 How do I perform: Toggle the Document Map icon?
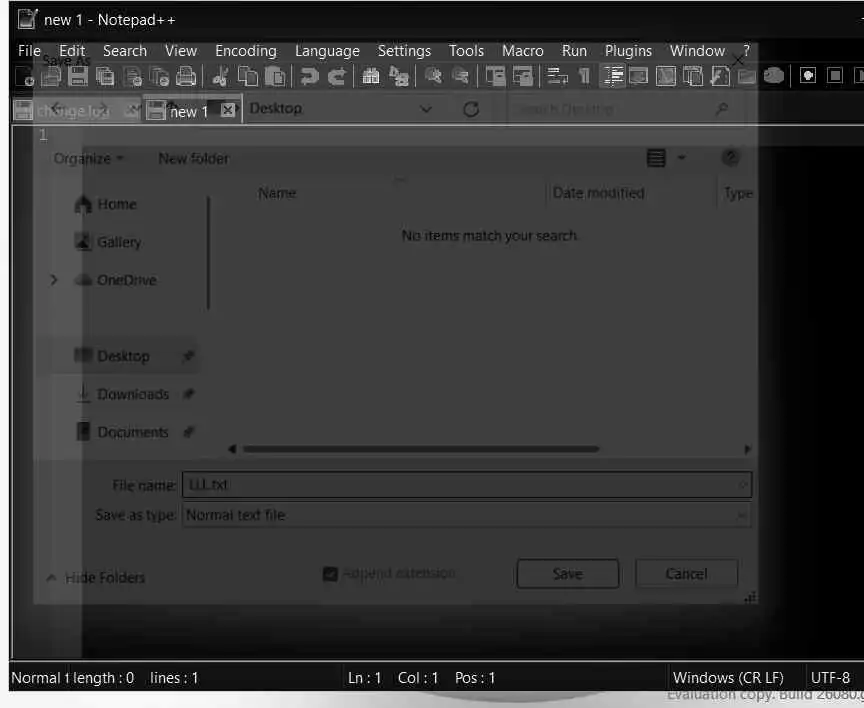coord(666,76)
